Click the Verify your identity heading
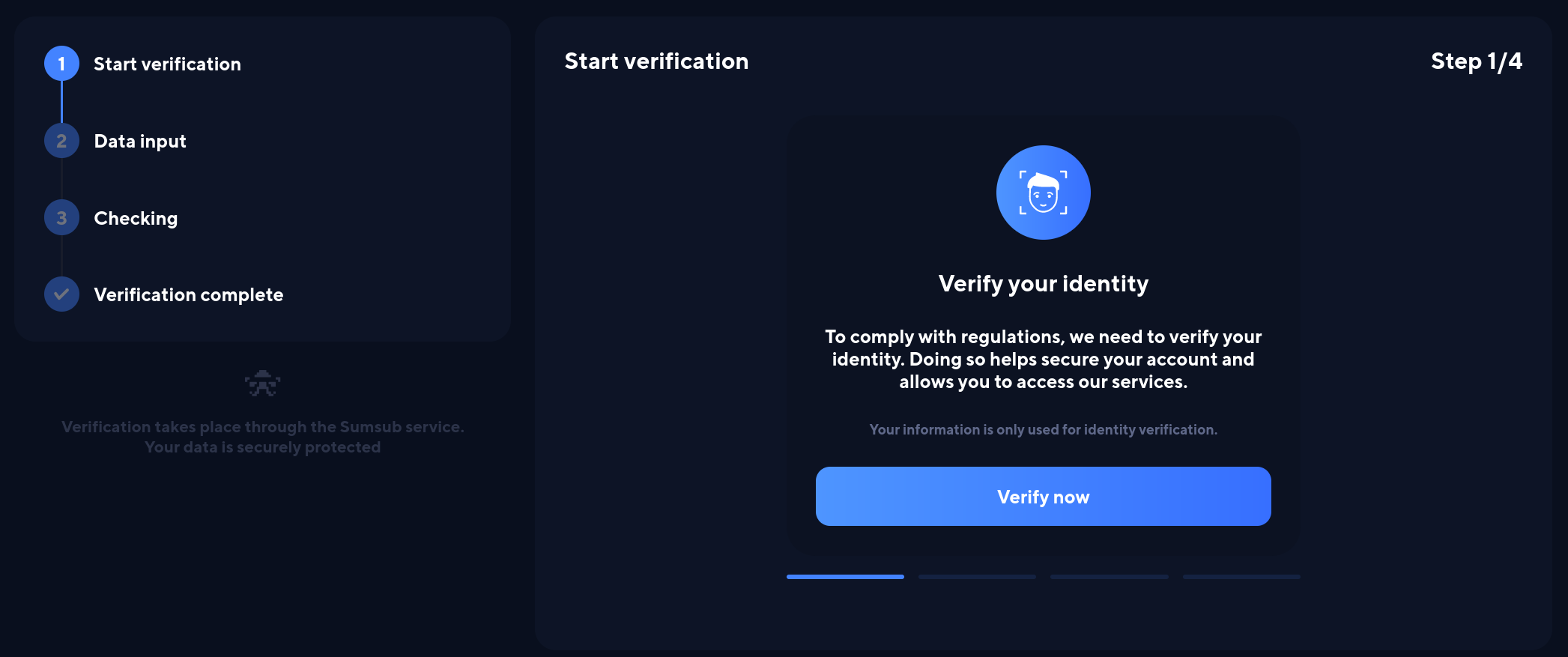The image size is (1568, 657). 1043,284
